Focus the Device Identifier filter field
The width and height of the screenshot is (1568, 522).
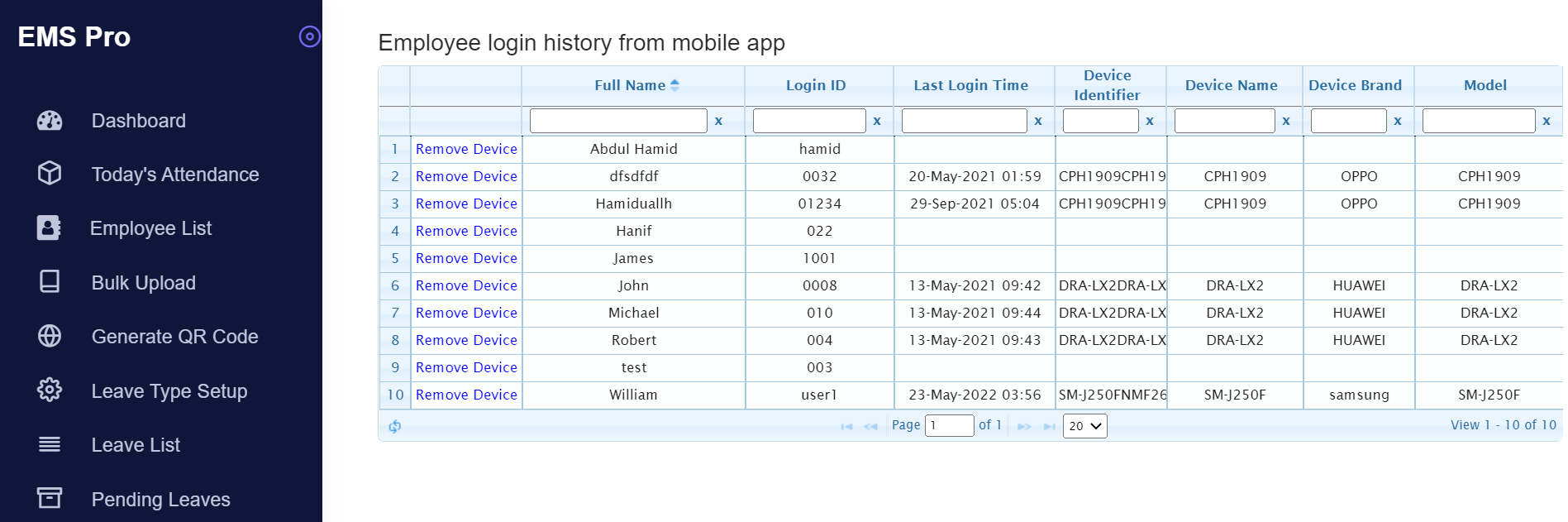point(1101,121)
